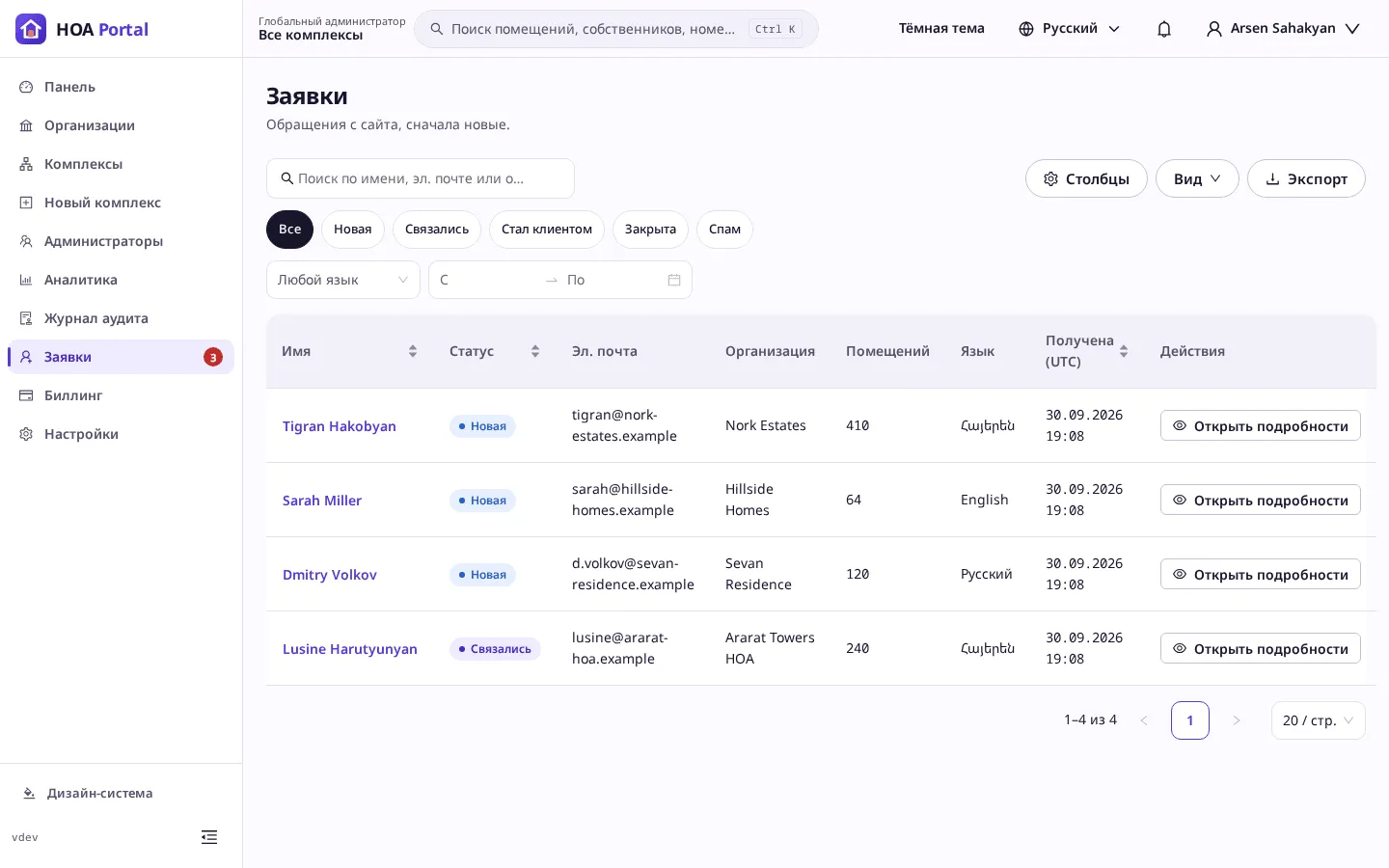This screenshot has width=1389, height=868.
Task: Open Tigran Hakobyan request link
Action: 340,426
